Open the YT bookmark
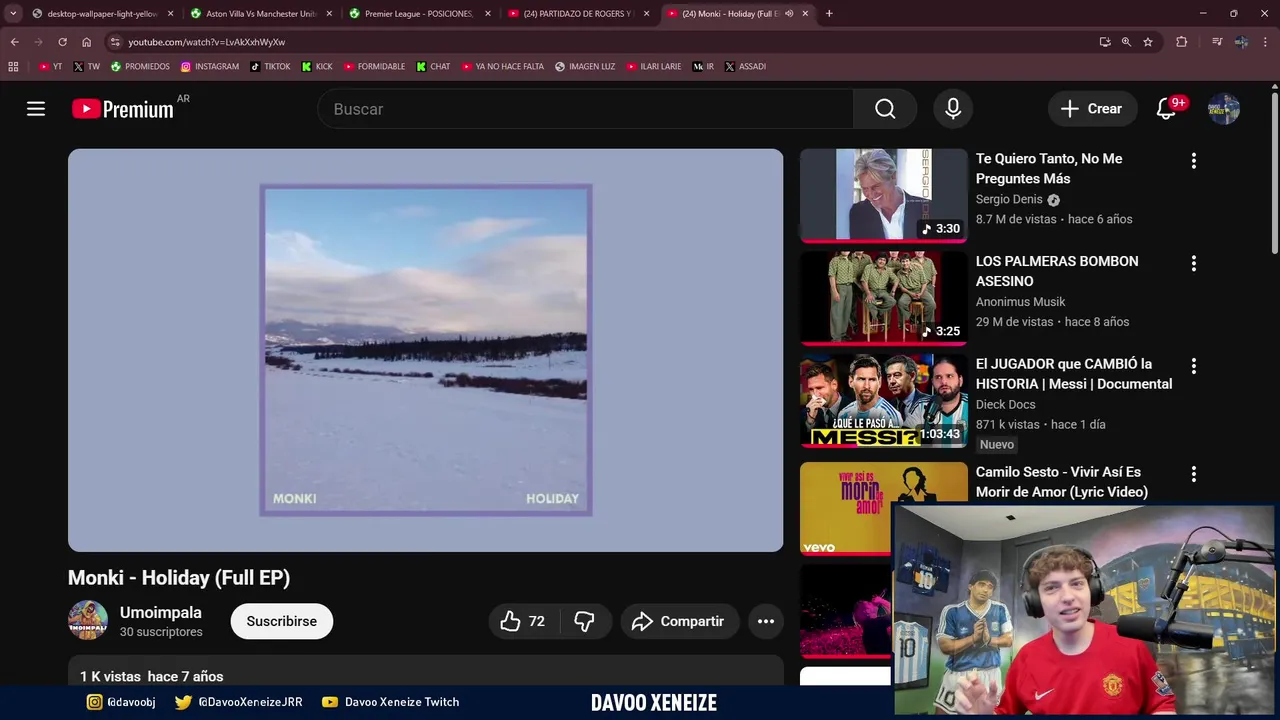1280x720 pixels. pyautogui.click(x=51, y=66)
